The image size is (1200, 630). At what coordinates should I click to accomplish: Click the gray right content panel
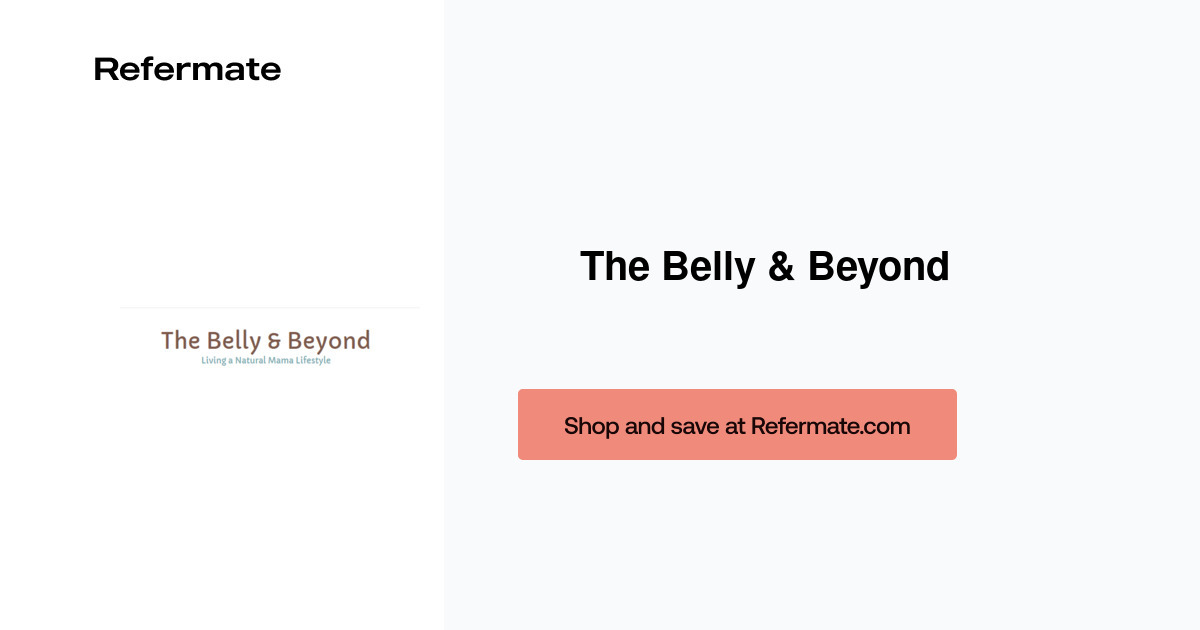822,550
